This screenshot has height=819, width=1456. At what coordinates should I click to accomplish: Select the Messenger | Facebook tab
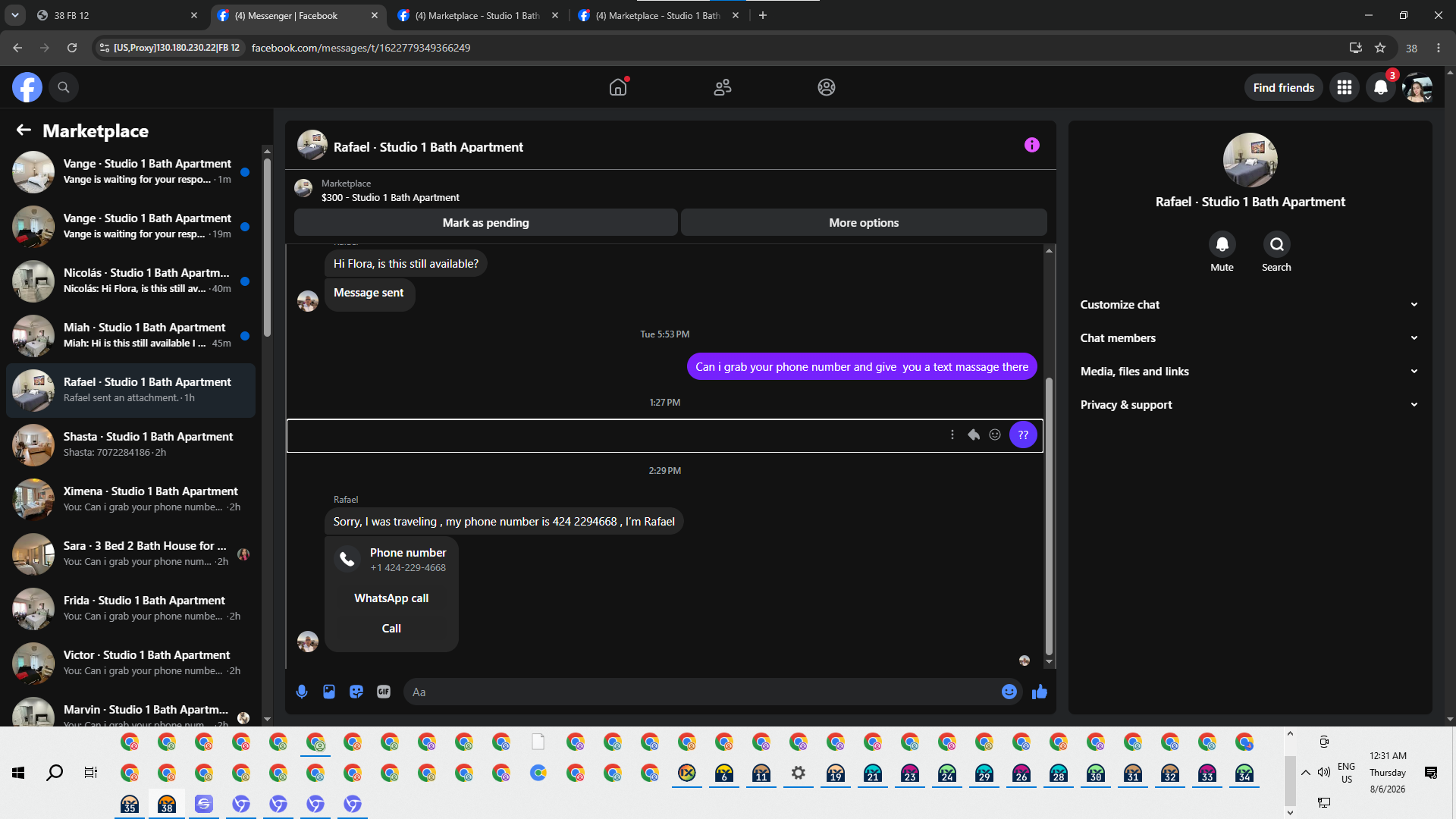pyautogui.click(x=298, y=15)
